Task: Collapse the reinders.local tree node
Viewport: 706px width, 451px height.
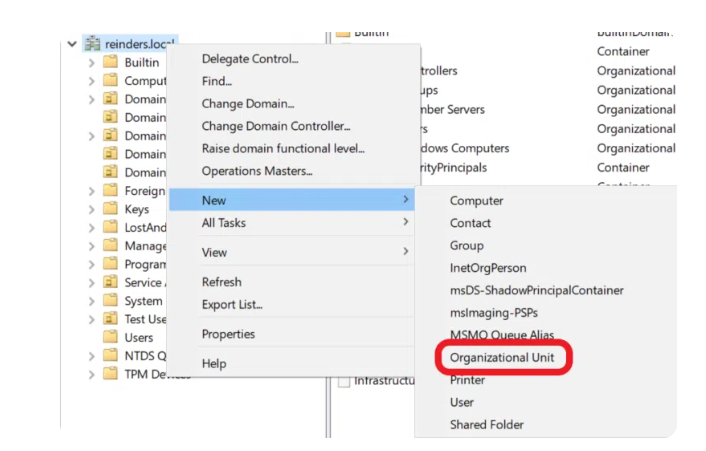Action: point(72,44)
